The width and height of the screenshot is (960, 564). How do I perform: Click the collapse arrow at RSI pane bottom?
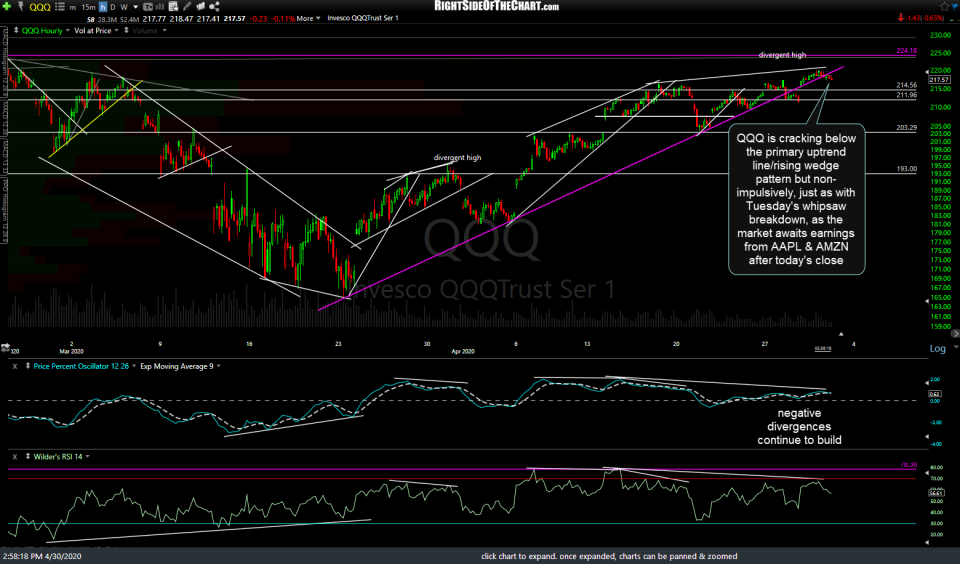[x=926, y=543]
